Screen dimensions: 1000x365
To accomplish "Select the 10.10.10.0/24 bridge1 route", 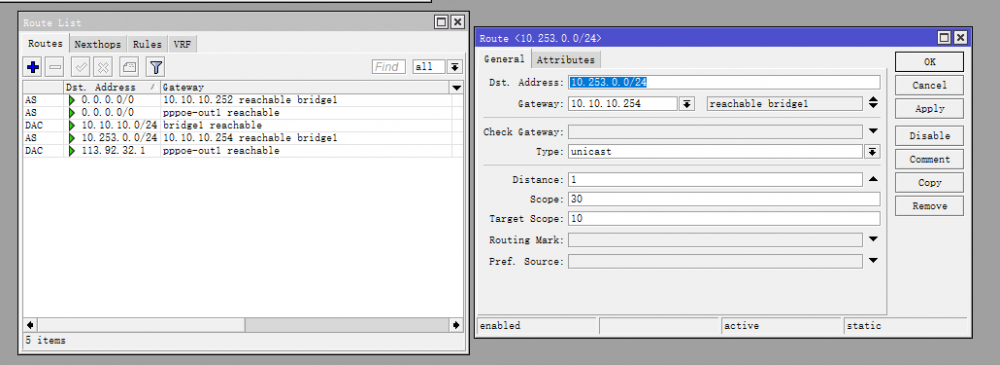I will pos(243,125).
